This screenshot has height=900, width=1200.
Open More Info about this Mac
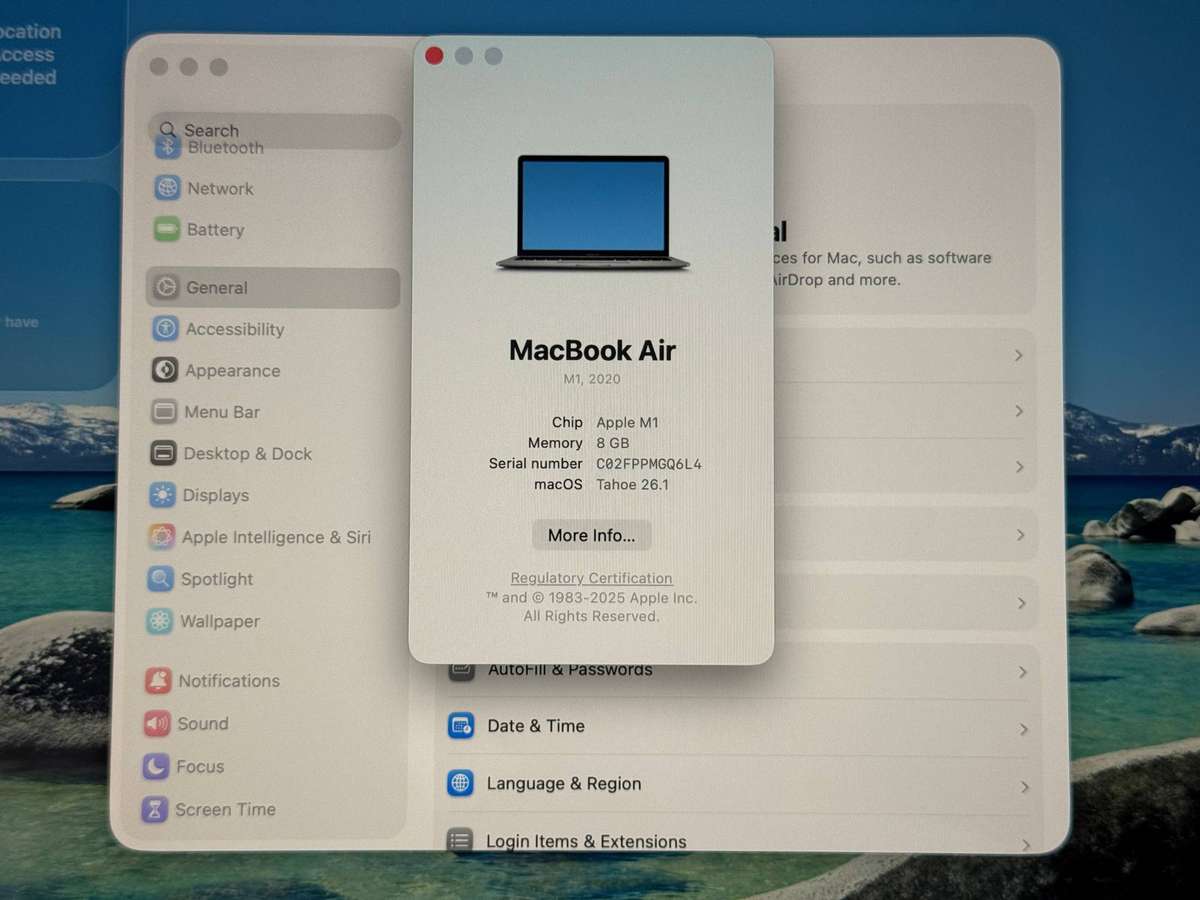(x=591, y=535)
